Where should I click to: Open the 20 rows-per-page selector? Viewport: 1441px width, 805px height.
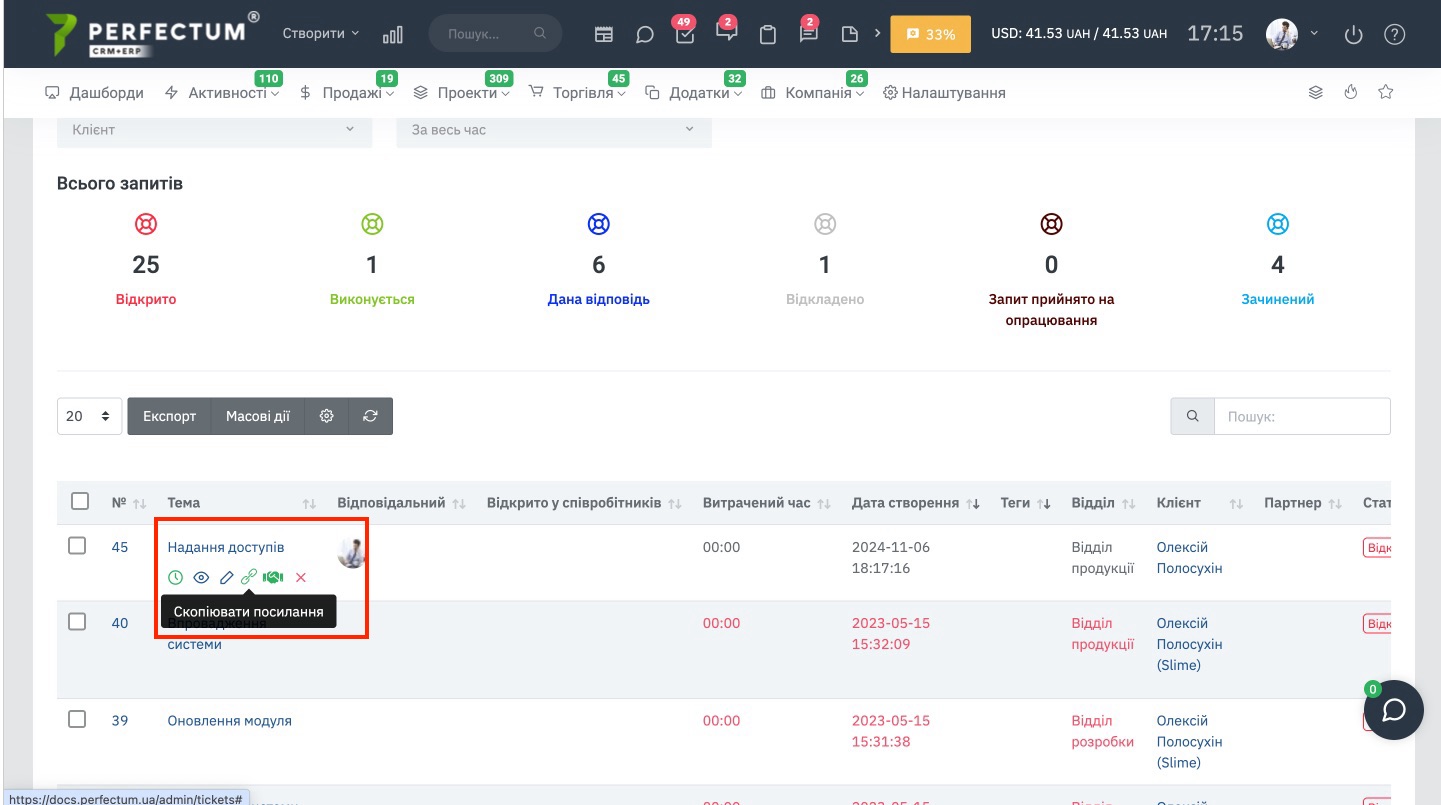click(90, 416)
